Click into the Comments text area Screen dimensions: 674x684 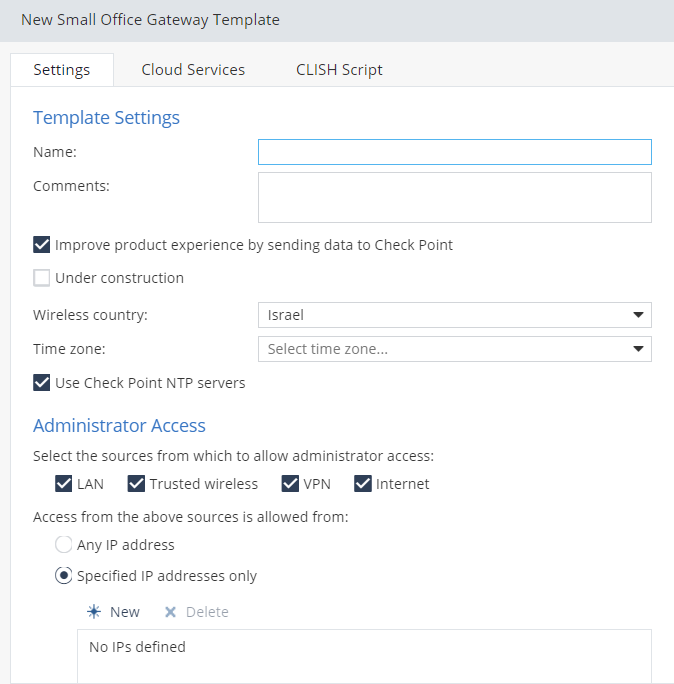pyautogui.click(x=455, y=197)
